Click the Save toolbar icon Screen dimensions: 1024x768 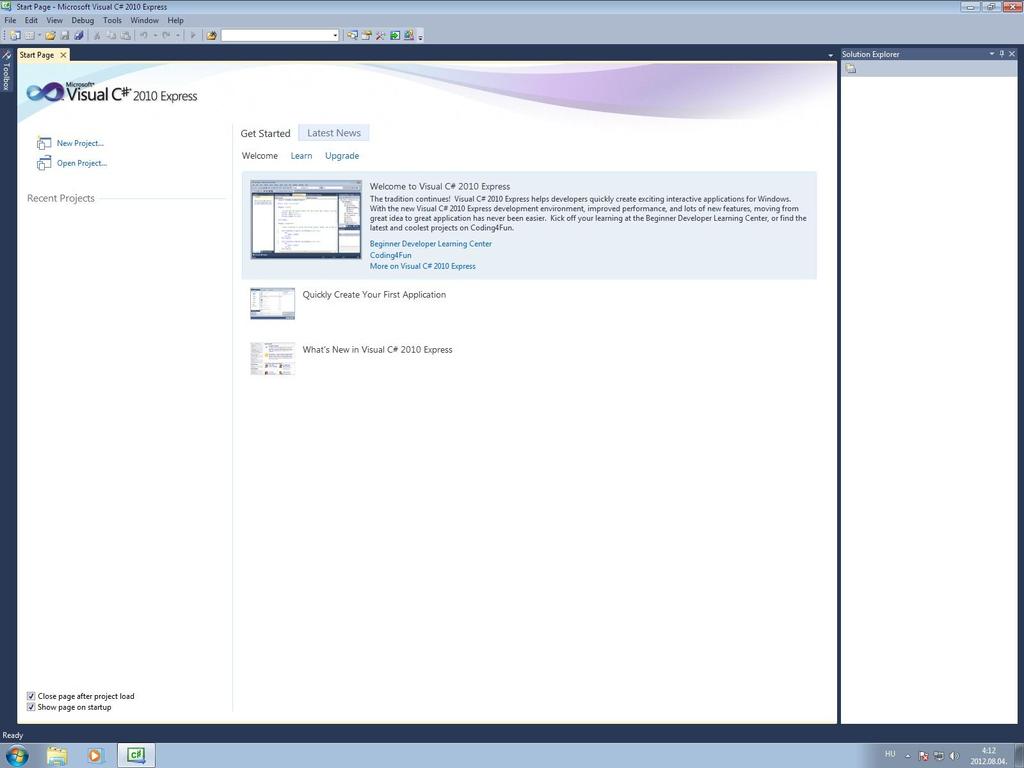(x=65, y=35)
